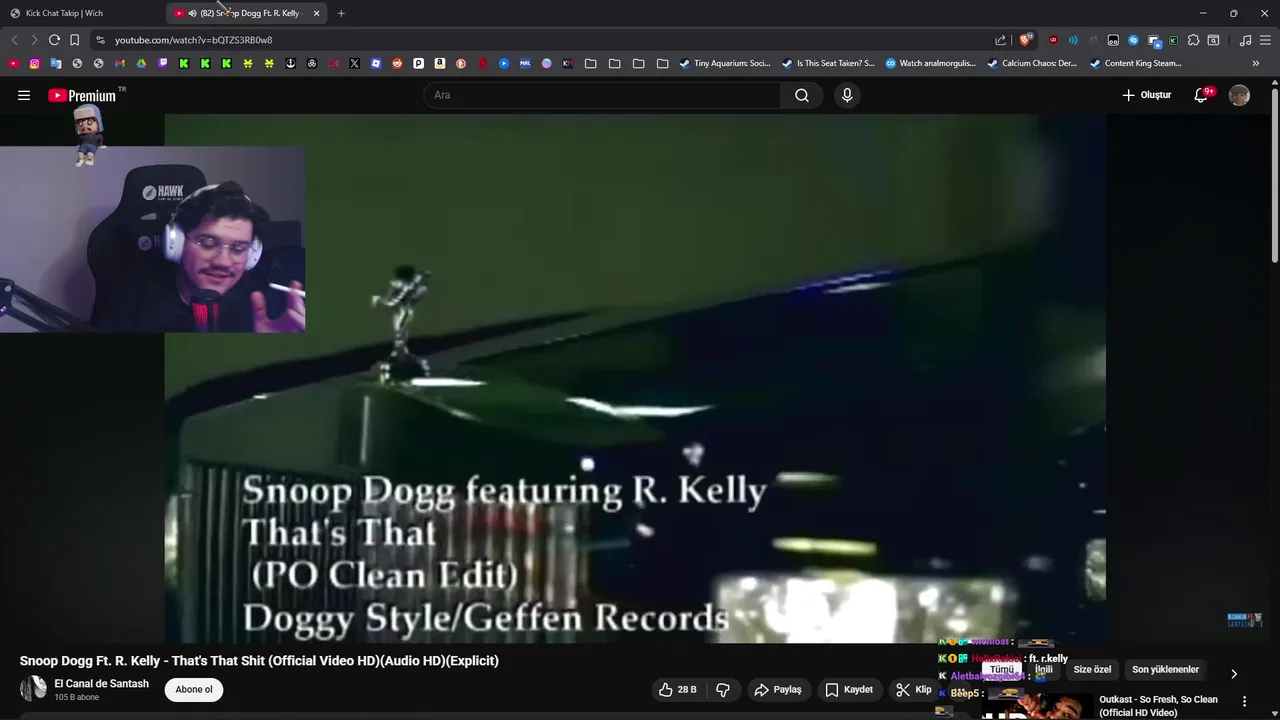This screenshot has width=1280, height=720.
Task: Open Twitch bookmark icon
Action: point(163,63)
